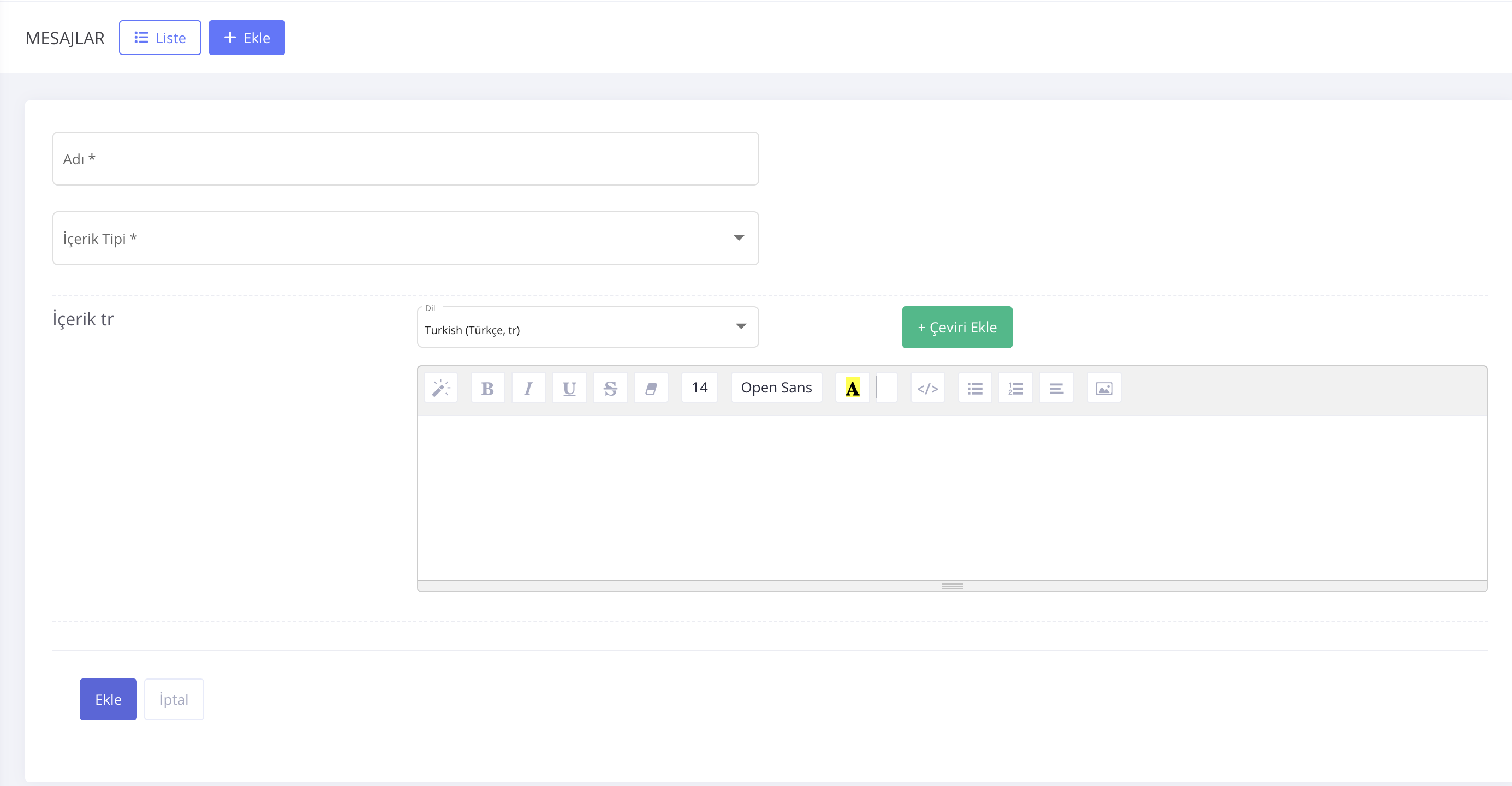Screen dimensions: 1512x786
Task: Focus the Adı name input field
Action: tap(405, 159)
